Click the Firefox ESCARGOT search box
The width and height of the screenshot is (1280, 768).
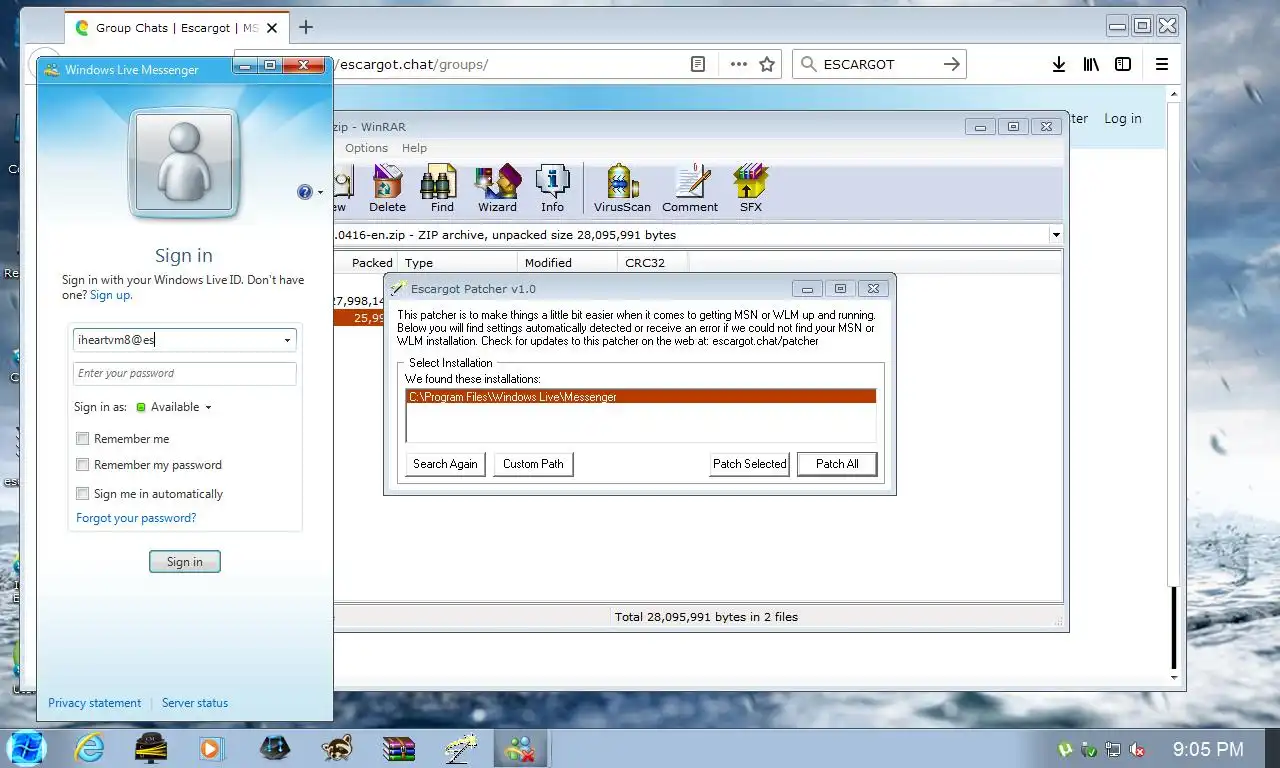880,64
